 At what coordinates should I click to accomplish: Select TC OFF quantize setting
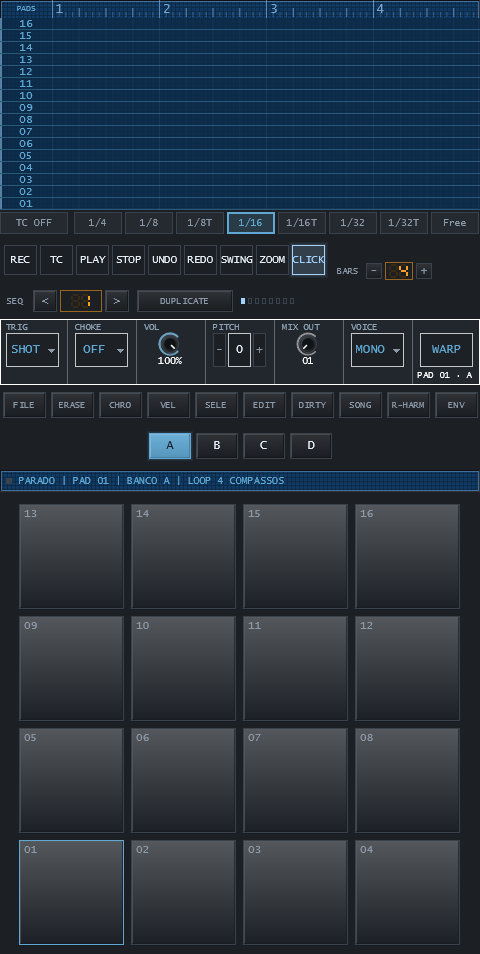[34, 223]
